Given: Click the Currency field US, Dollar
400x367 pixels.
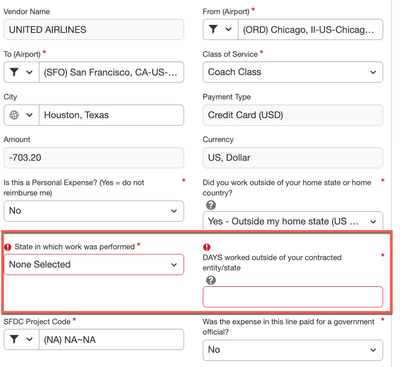Looking at the screenshot, I should [x=293, y=158].
